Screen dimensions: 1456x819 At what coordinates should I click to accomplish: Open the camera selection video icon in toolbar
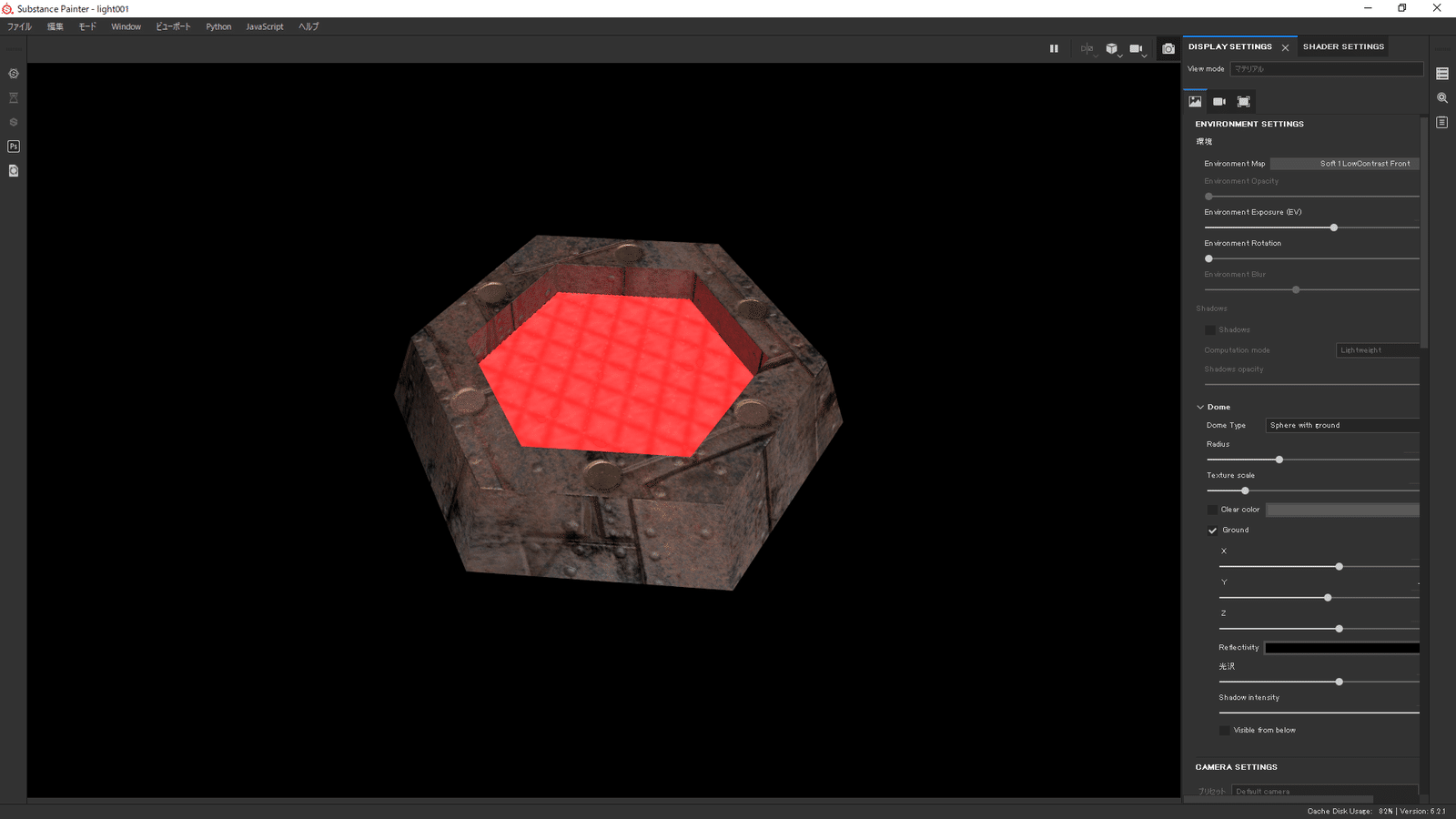(x=1136, y=48)
